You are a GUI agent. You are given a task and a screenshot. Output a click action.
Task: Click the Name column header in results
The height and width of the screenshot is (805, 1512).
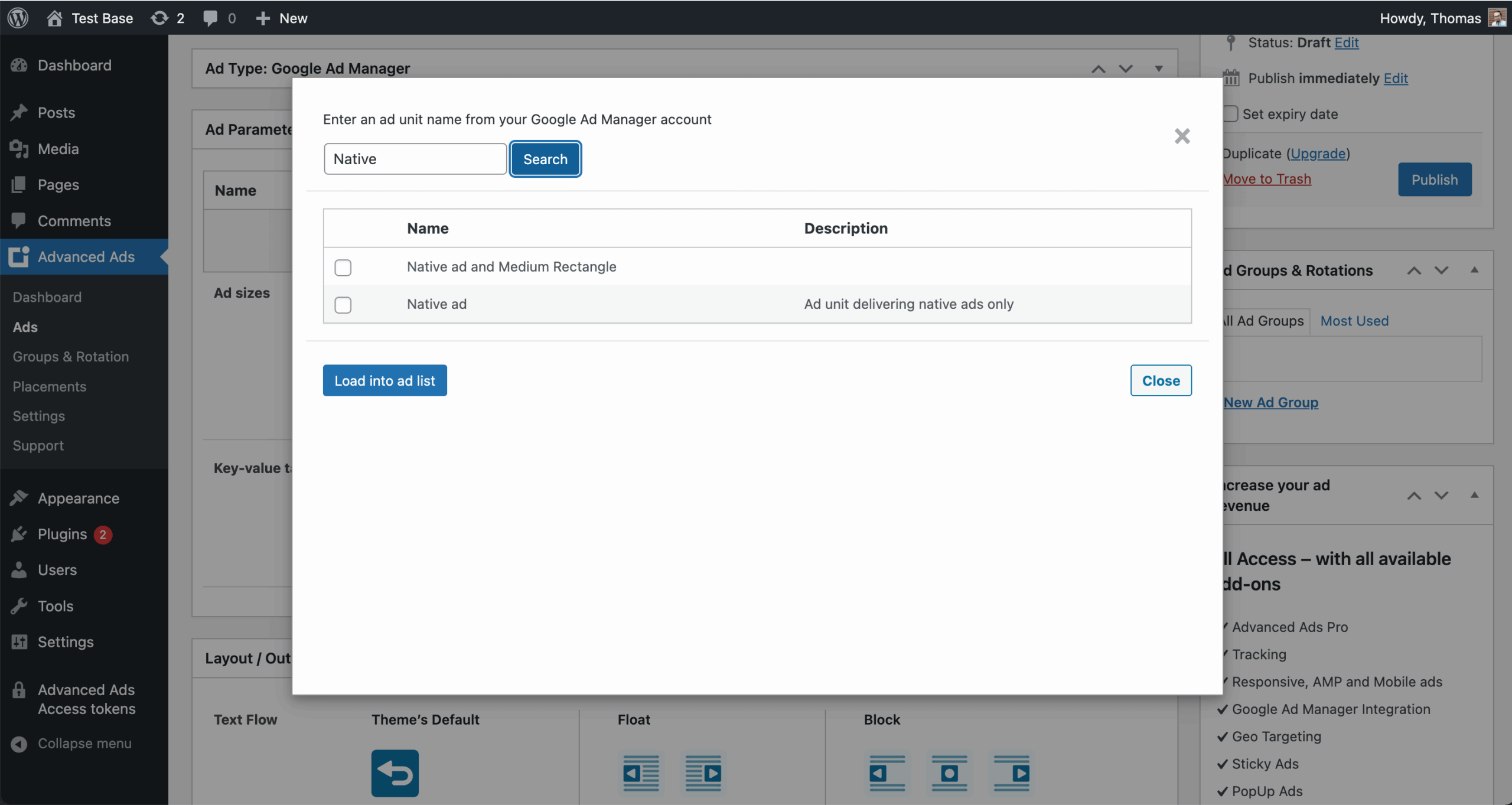pyautogui.click(x=428, y=228)
